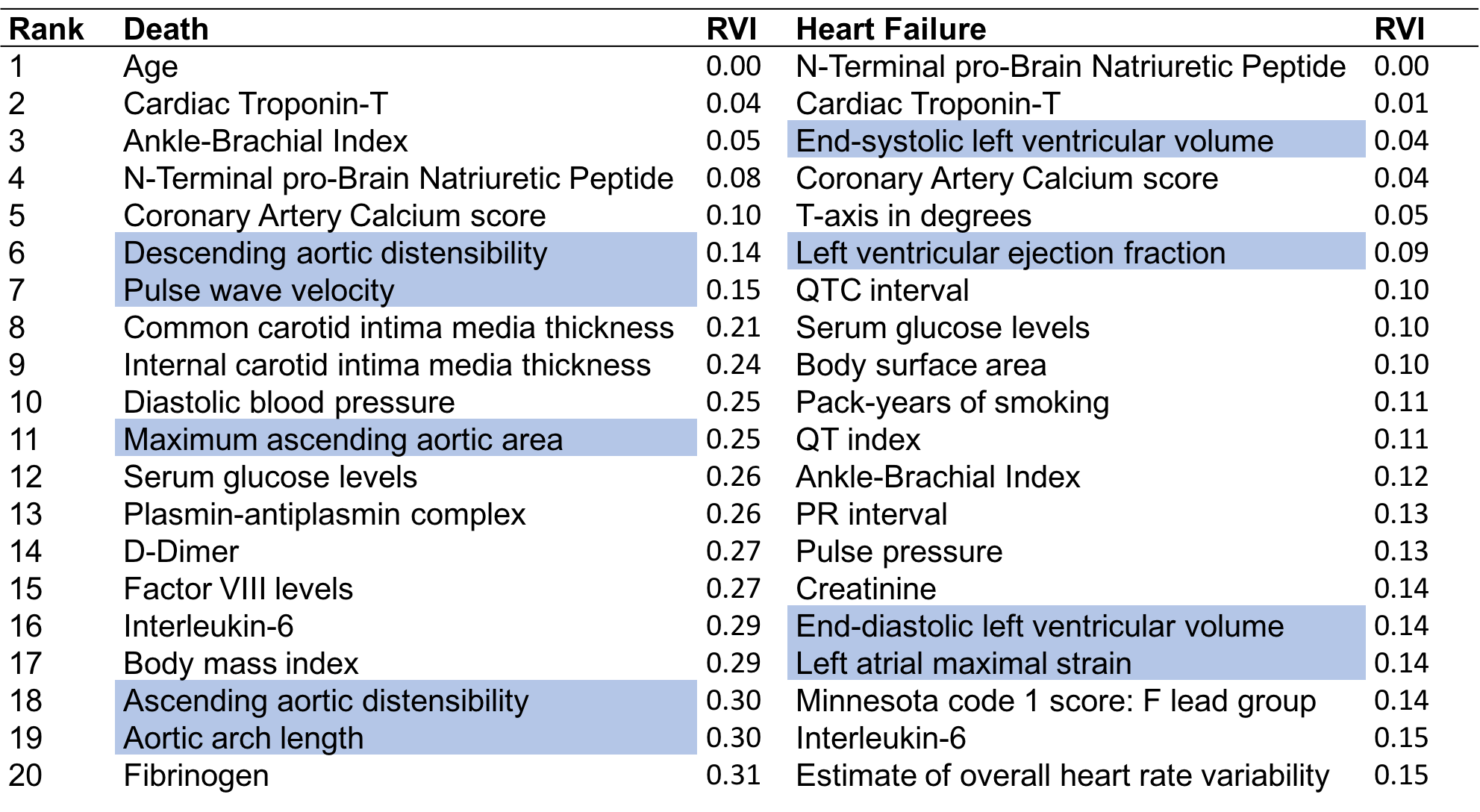Click the Fibrinogen entry at rank 20
Screen dimensions: 1480x812
pyautogui.click(x=196, y=775)
